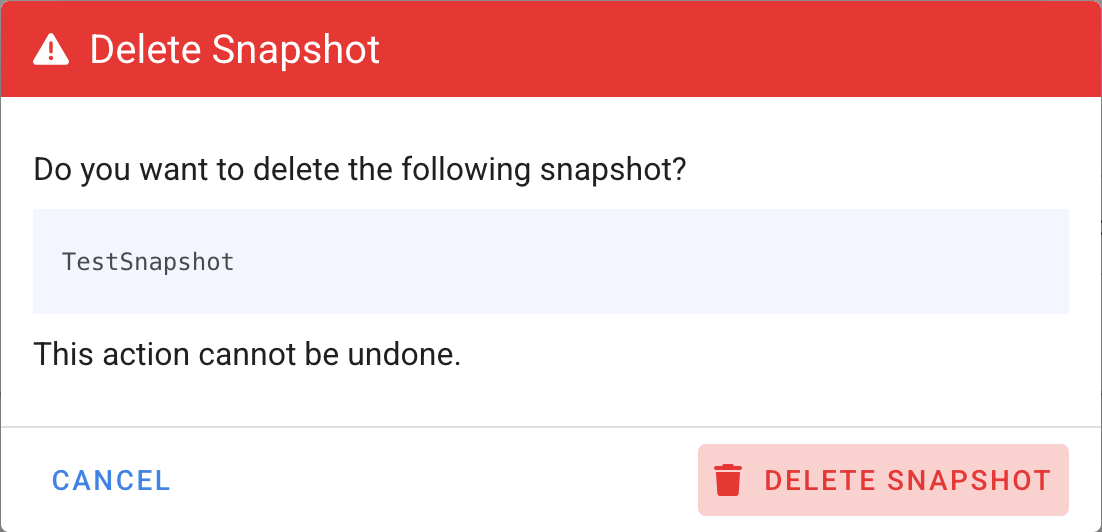Click the word 'snapshot?' ending the question
Screen dimensions: 1102x532
[x=613, y=169]
